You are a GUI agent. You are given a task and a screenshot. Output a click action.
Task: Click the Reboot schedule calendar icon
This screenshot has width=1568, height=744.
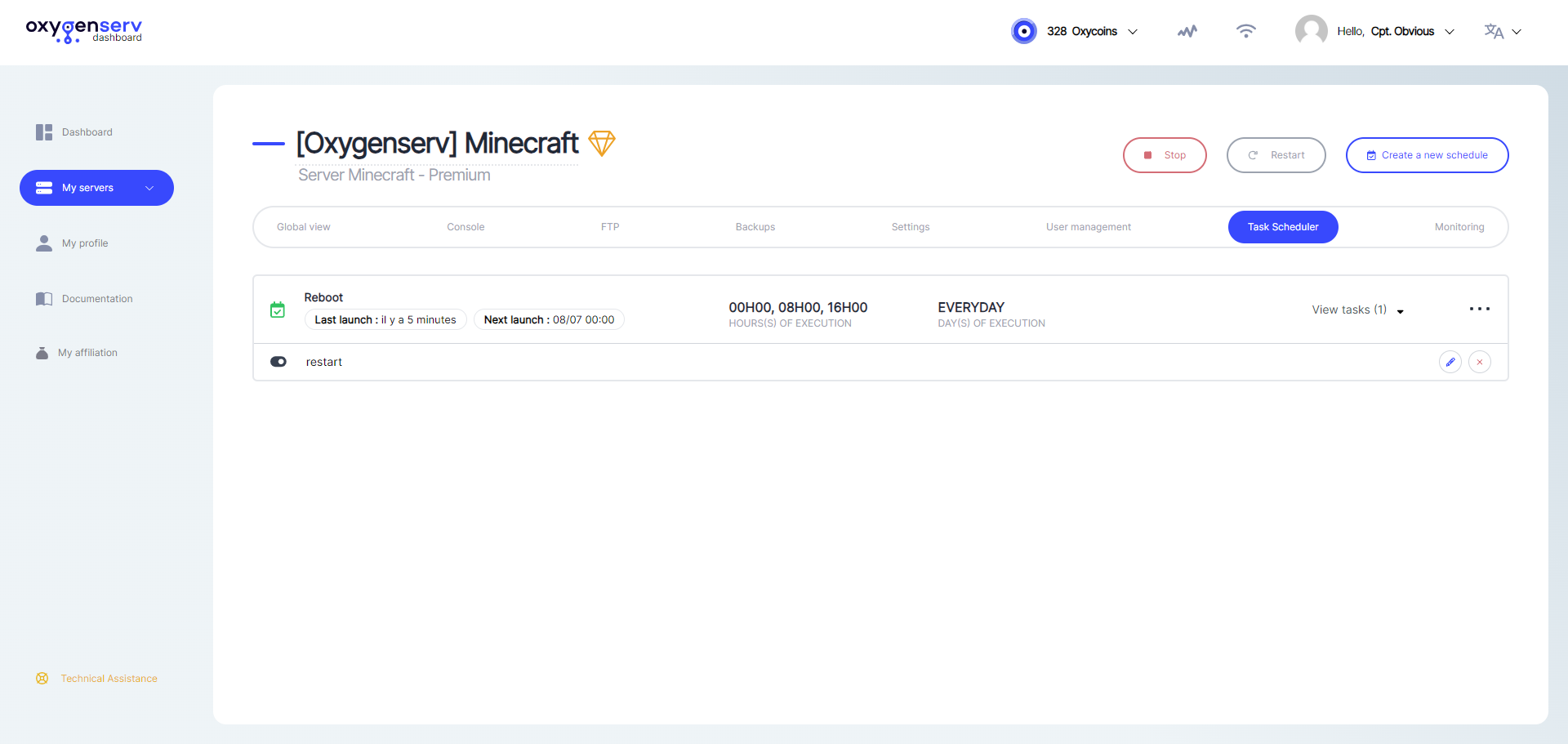(x=278, y=310)
